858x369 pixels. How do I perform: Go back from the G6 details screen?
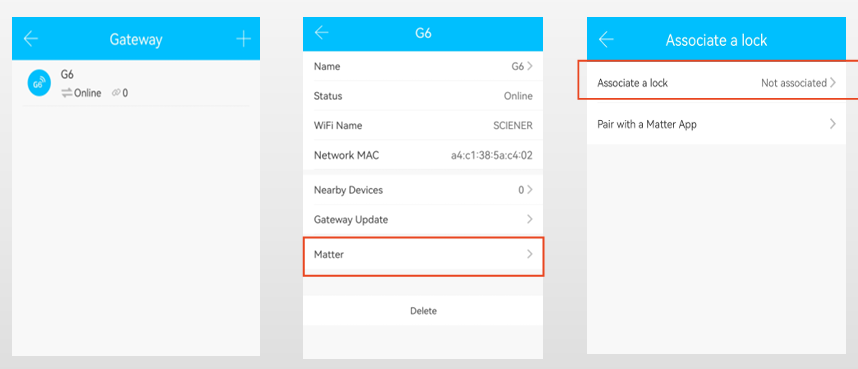tap(322, 33)
